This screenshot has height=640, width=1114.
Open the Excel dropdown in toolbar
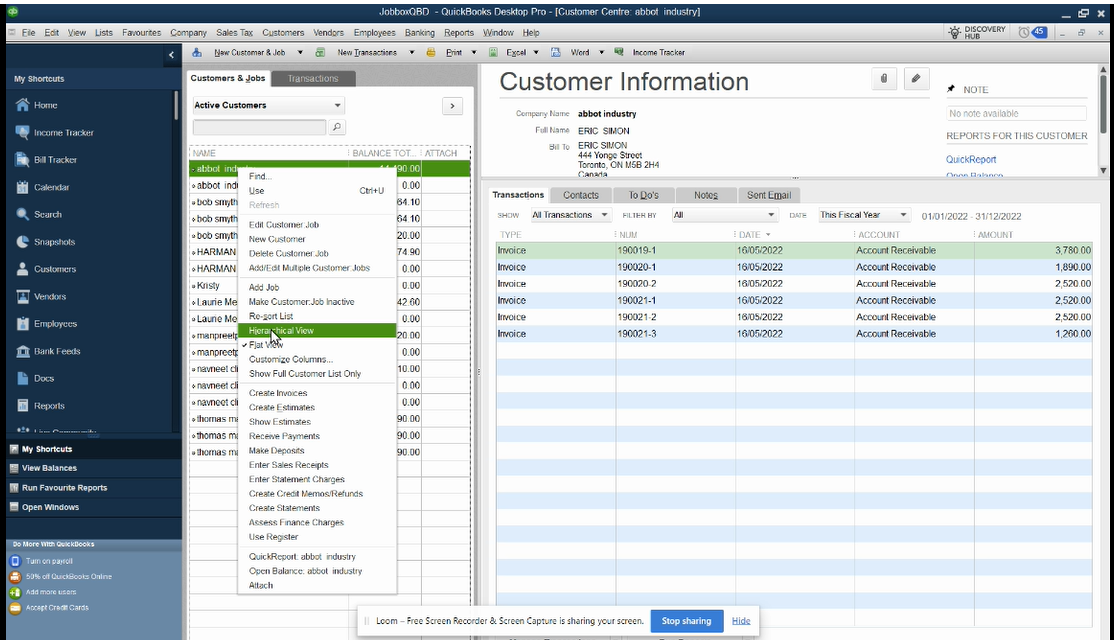pos(536,53)
